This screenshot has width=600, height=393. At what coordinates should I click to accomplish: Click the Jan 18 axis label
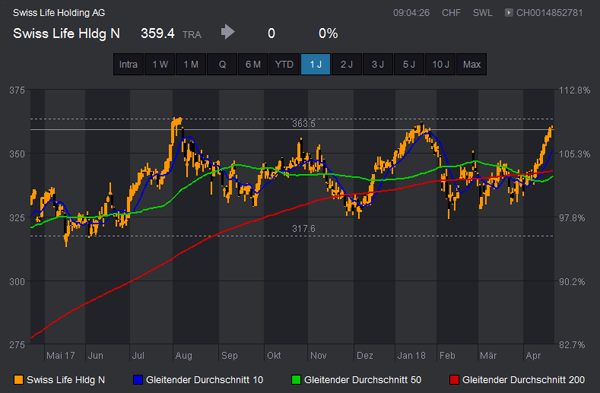click(411, 355)
